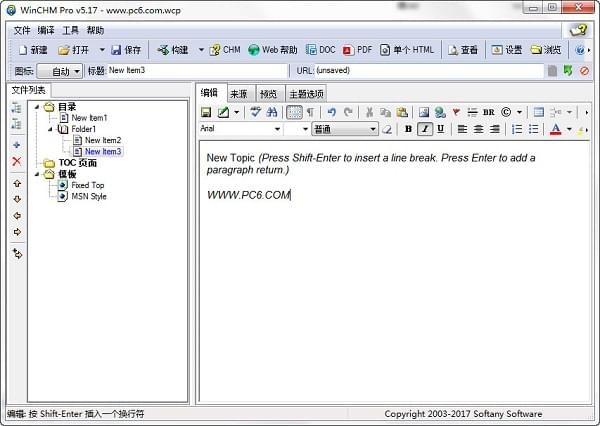Toggle italic formatting
The image size is (600, 426).
(x=424, y=129)
